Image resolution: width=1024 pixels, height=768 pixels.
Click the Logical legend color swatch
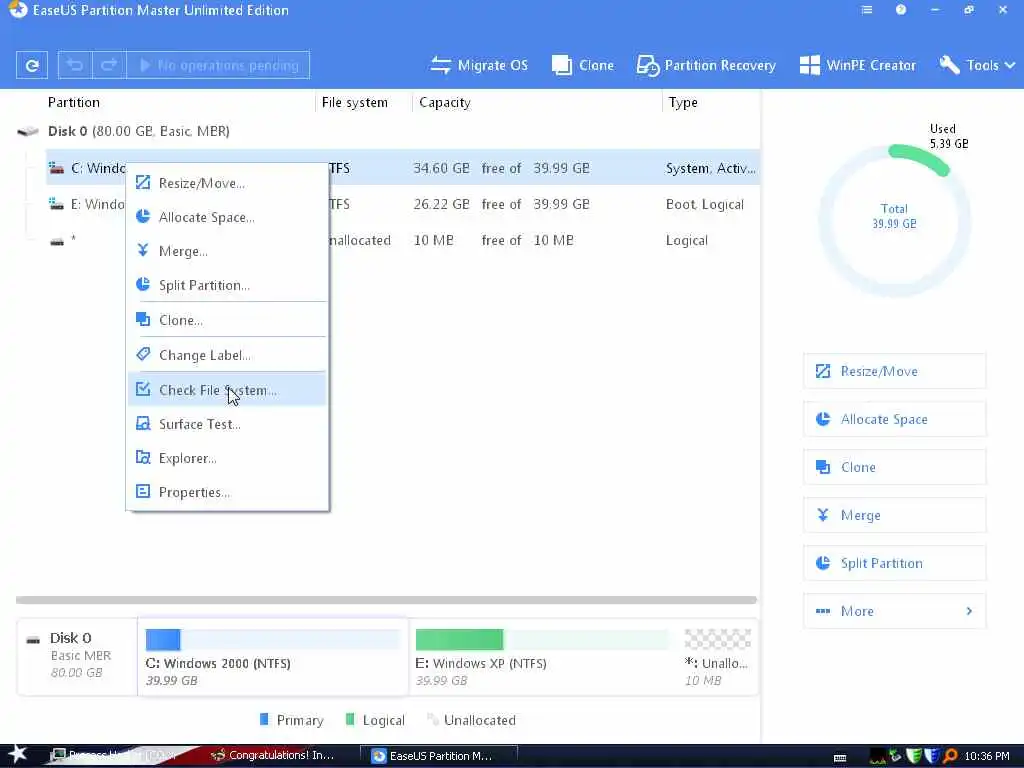coord(350,720)
